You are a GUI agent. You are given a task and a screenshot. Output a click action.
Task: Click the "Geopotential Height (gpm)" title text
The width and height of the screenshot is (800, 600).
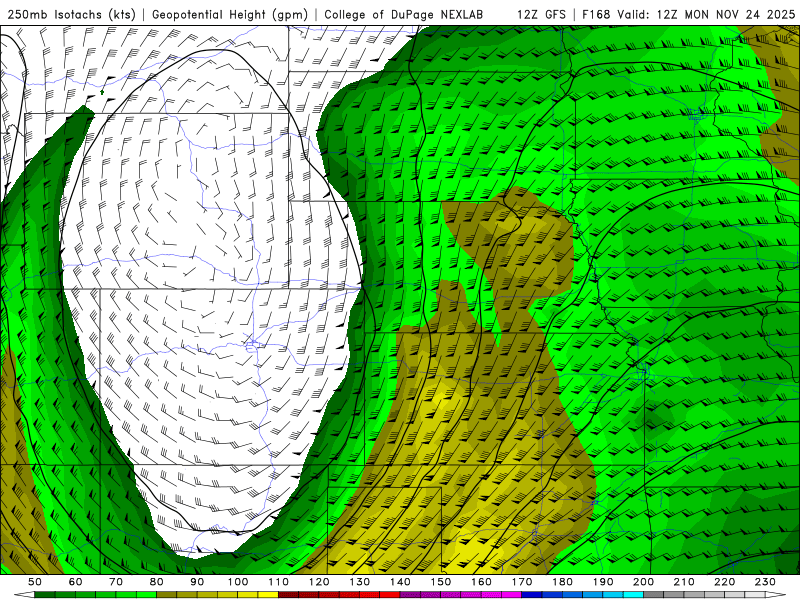tap(230, 15)
